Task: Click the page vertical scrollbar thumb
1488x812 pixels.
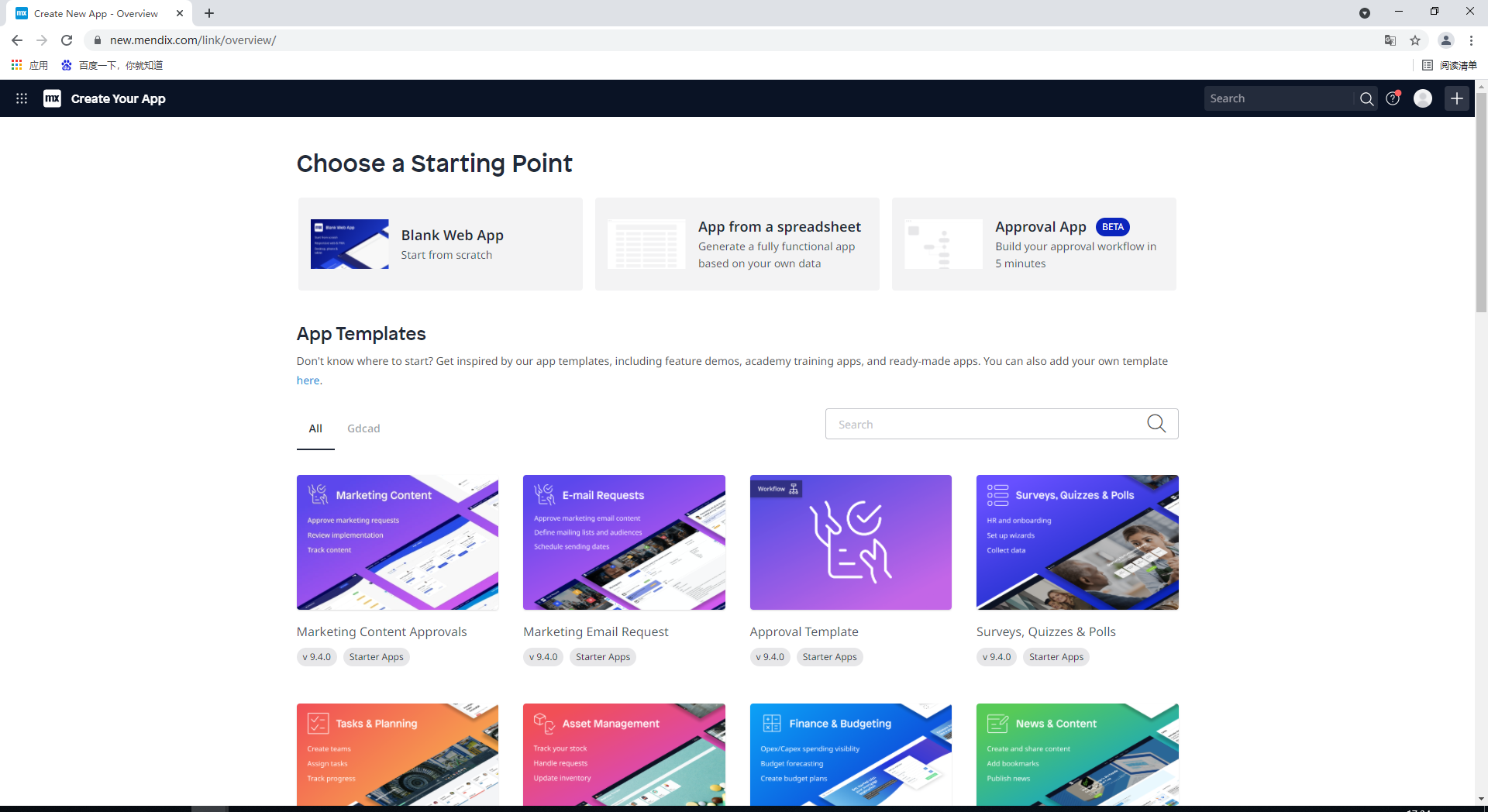Action: pos(1481,203)
